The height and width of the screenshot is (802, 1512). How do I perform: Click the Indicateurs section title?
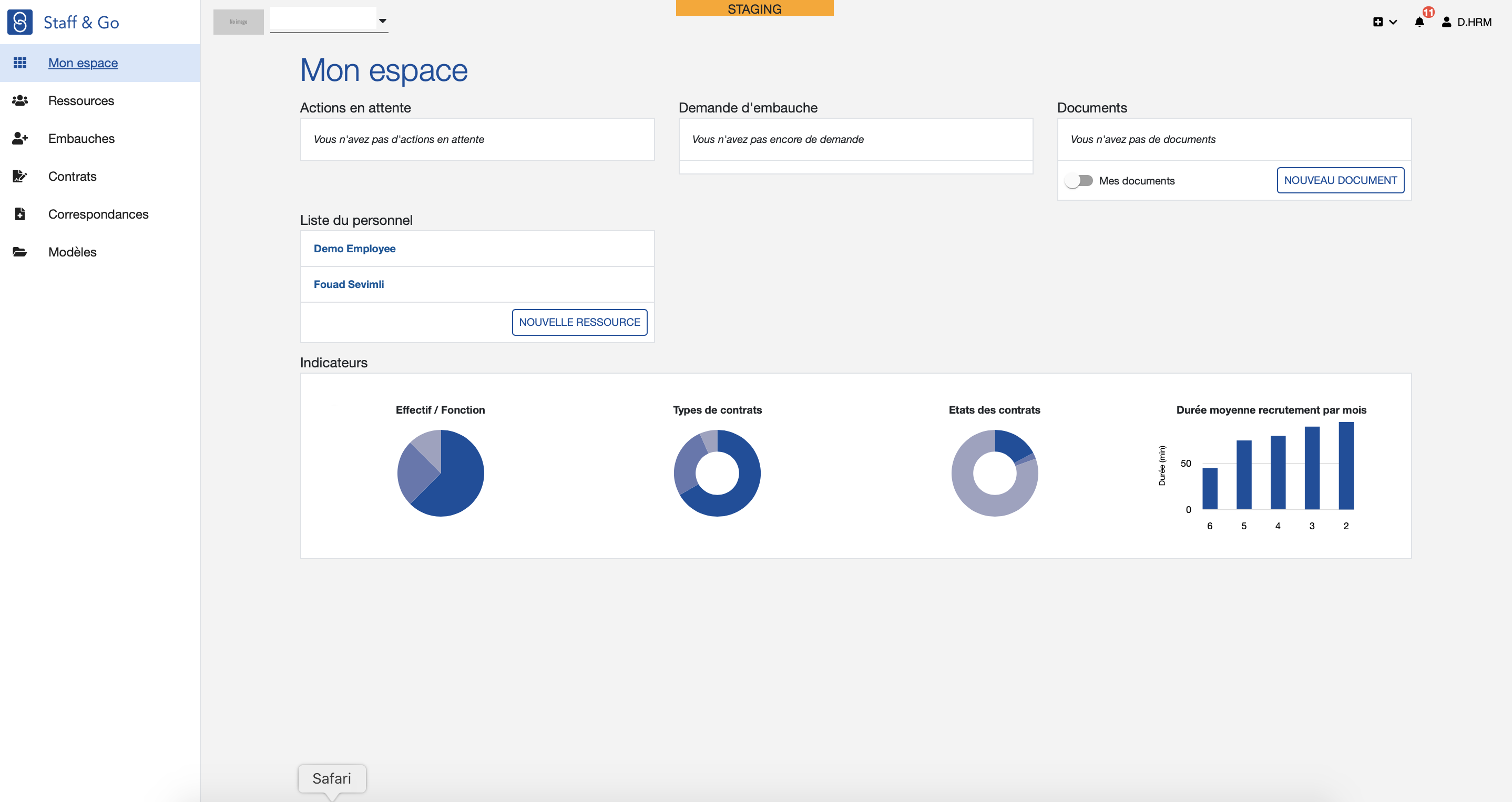pos(334,363)
